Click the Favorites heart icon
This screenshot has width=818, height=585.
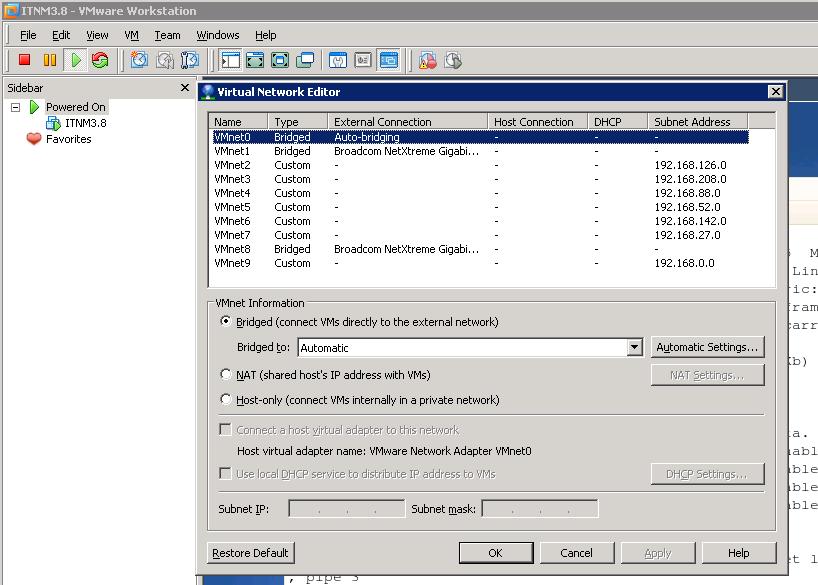[34, 139]
